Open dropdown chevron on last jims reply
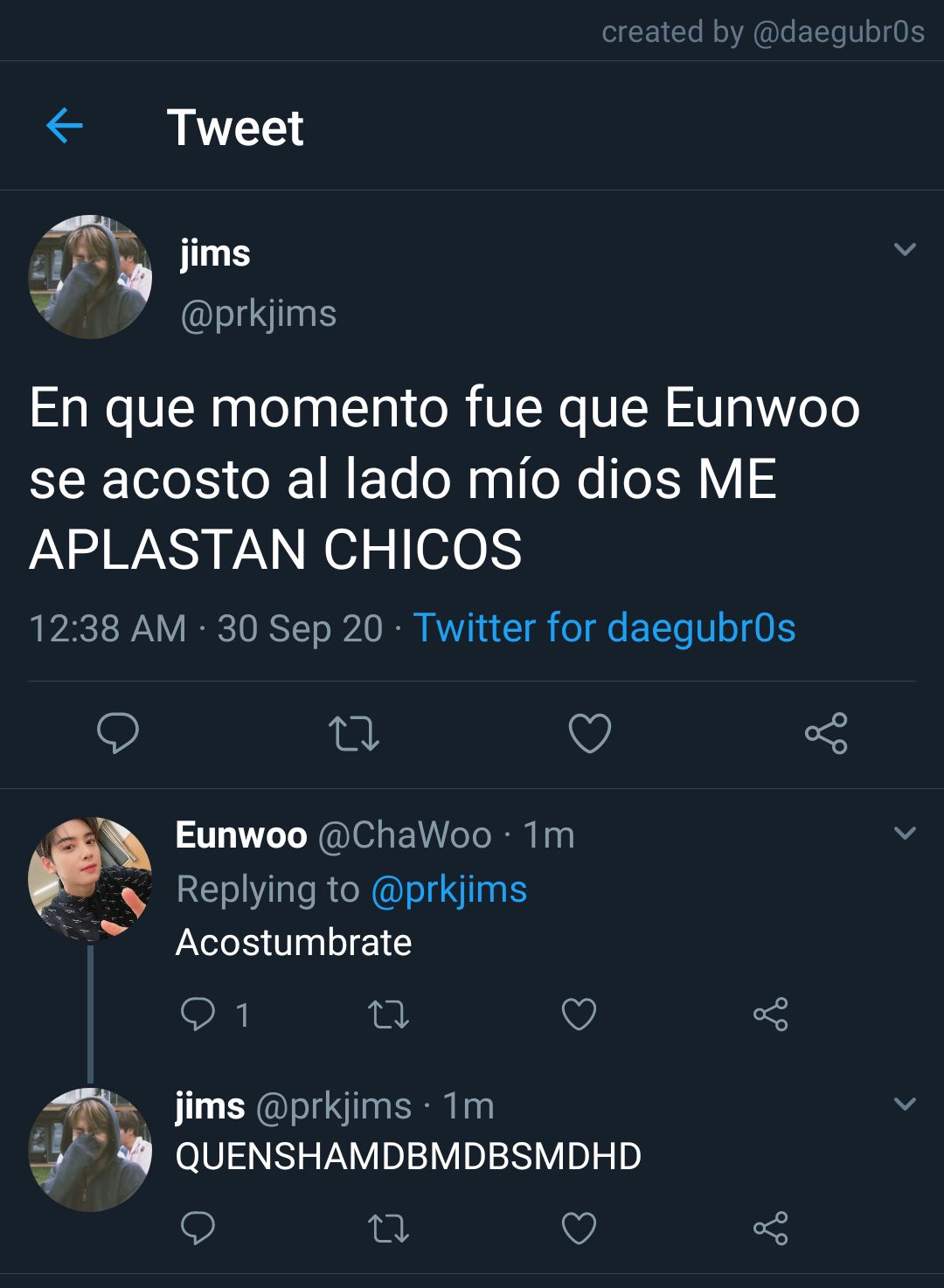This screenshot has width=944, height=1288. (905, 1104)
